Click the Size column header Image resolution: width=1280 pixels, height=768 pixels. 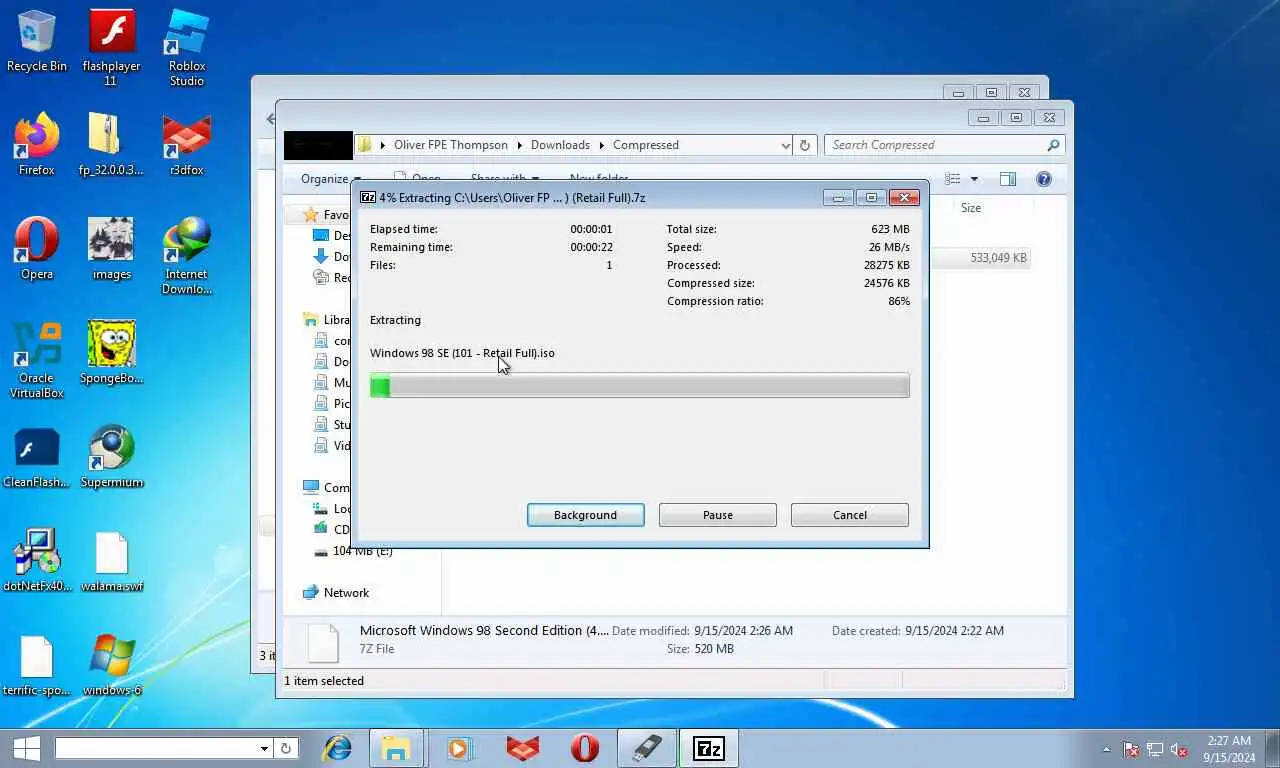[x=971, y=208]
